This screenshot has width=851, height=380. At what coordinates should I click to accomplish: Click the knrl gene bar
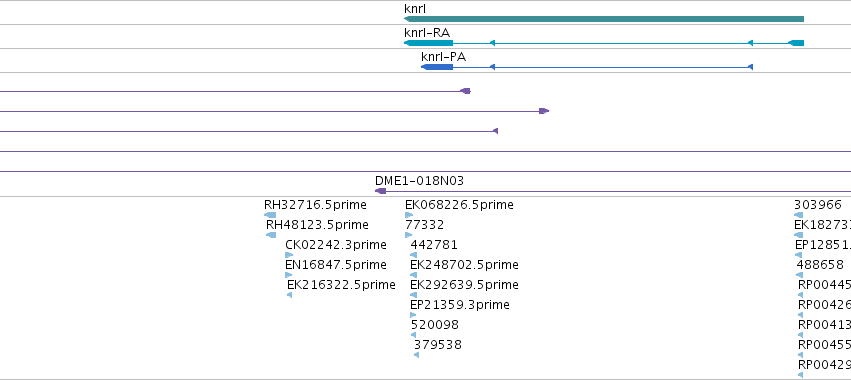click(x=604, y=19)
